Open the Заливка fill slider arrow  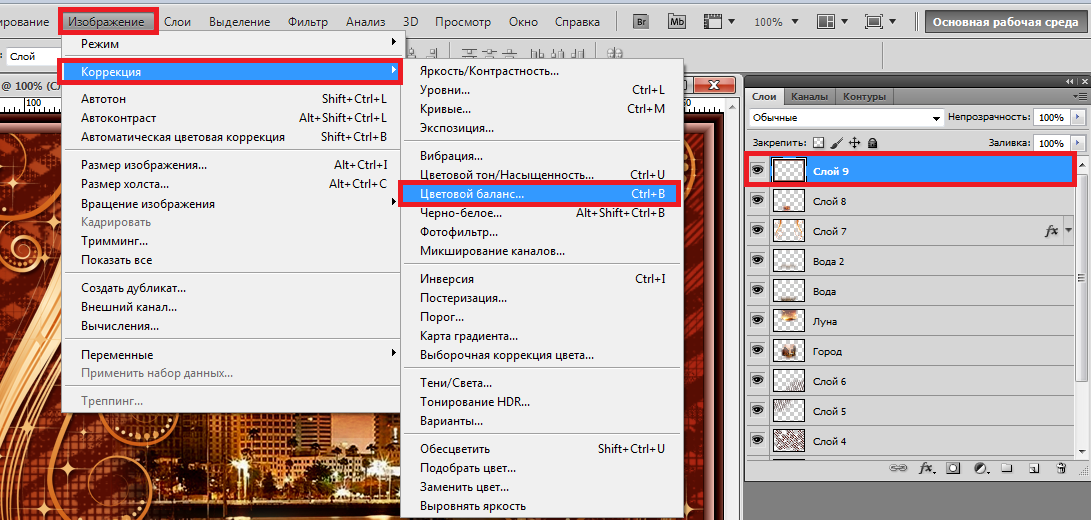click(x=1079, y=143)
